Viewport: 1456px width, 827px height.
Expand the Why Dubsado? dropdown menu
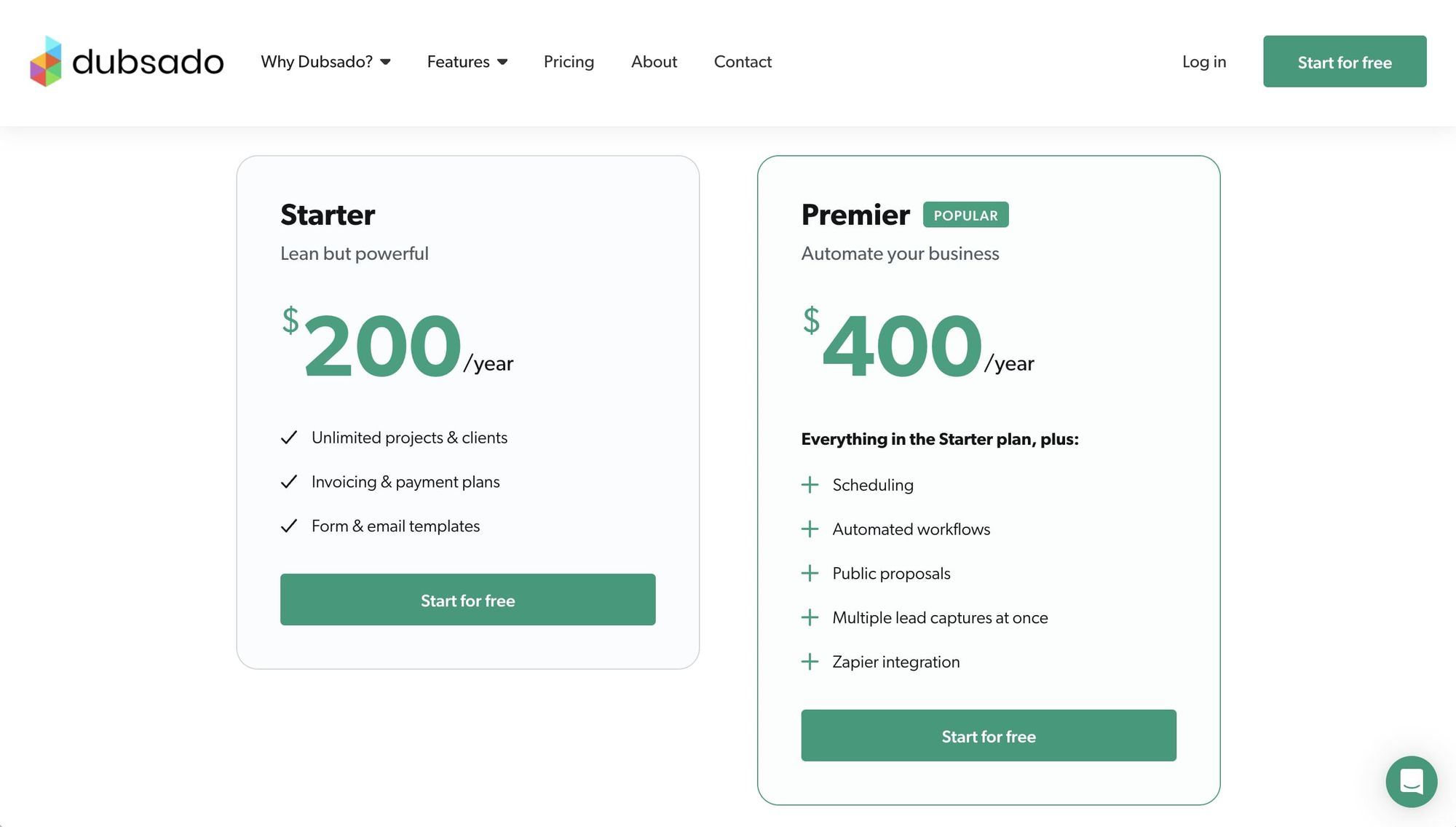point(325,62)
